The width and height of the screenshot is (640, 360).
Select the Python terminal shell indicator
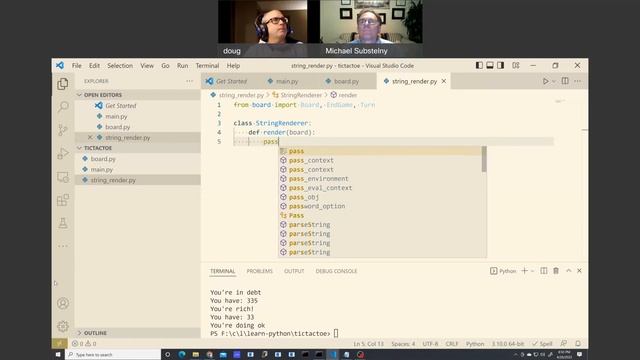(x=503, y=271)
